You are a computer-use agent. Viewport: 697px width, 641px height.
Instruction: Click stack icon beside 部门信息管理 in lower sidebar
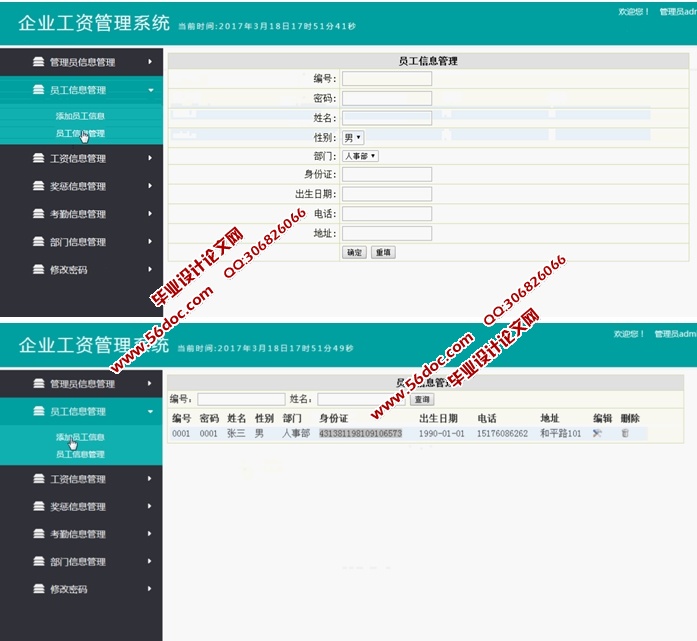[39, 561]
